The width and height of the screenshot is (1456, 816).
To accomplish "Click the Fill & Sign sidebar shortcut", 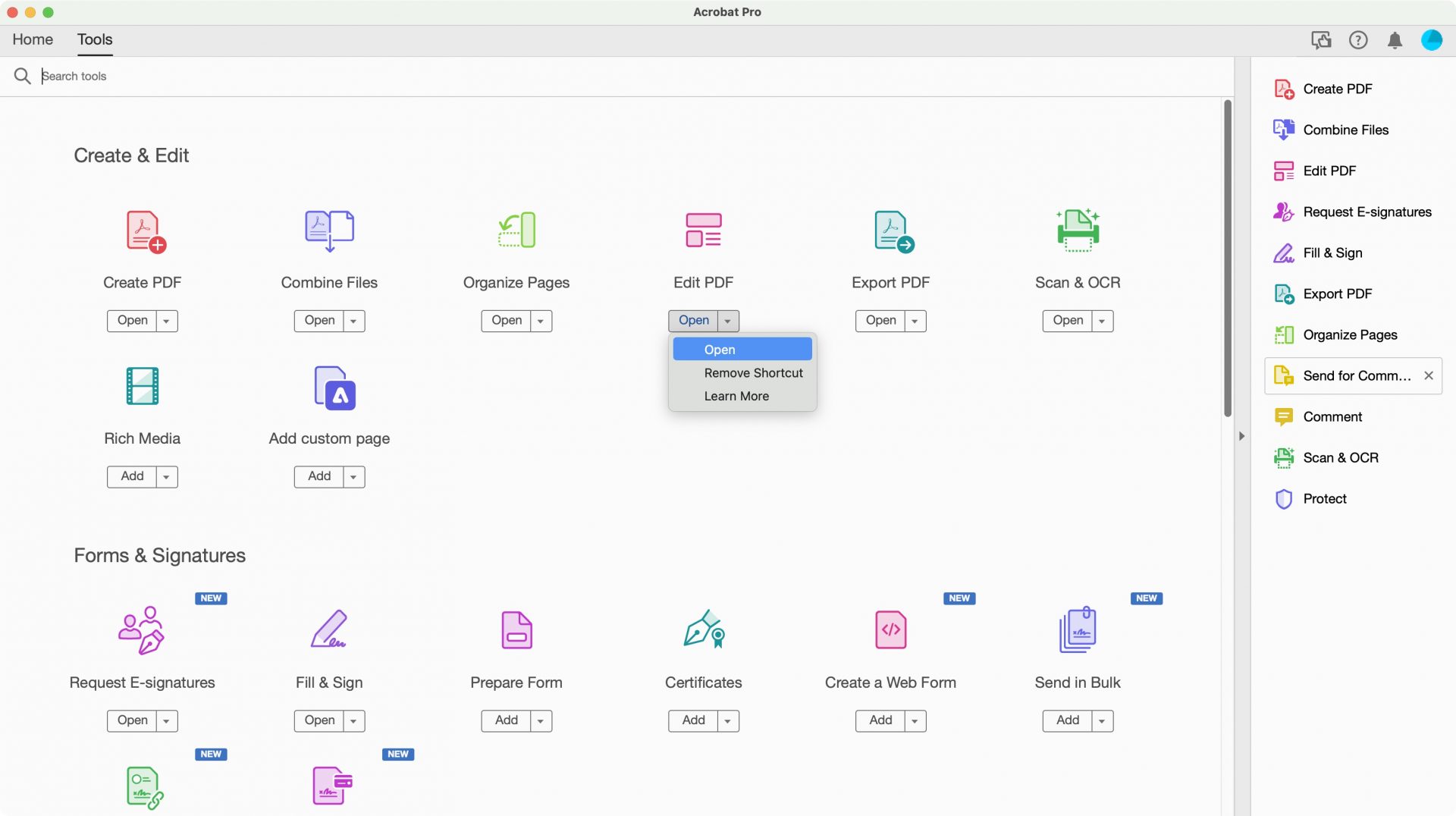I will coord(1332,253).
